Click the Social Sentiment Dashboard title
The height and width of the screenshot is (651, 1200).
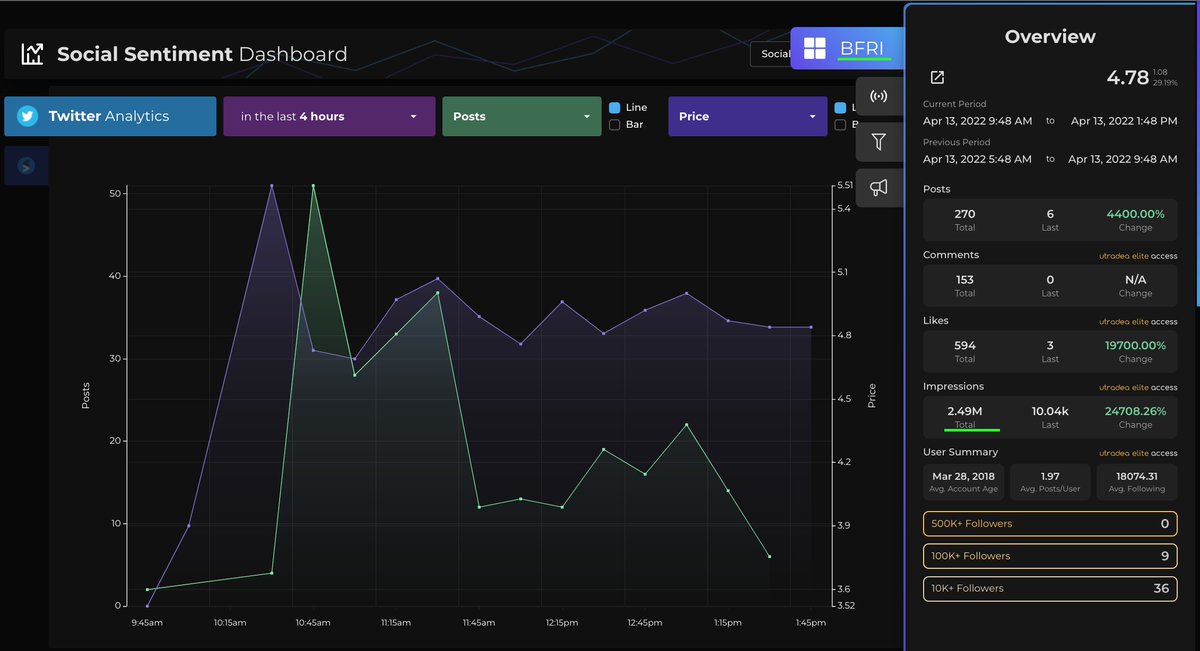pyautogui.click(x=202, y=54)
